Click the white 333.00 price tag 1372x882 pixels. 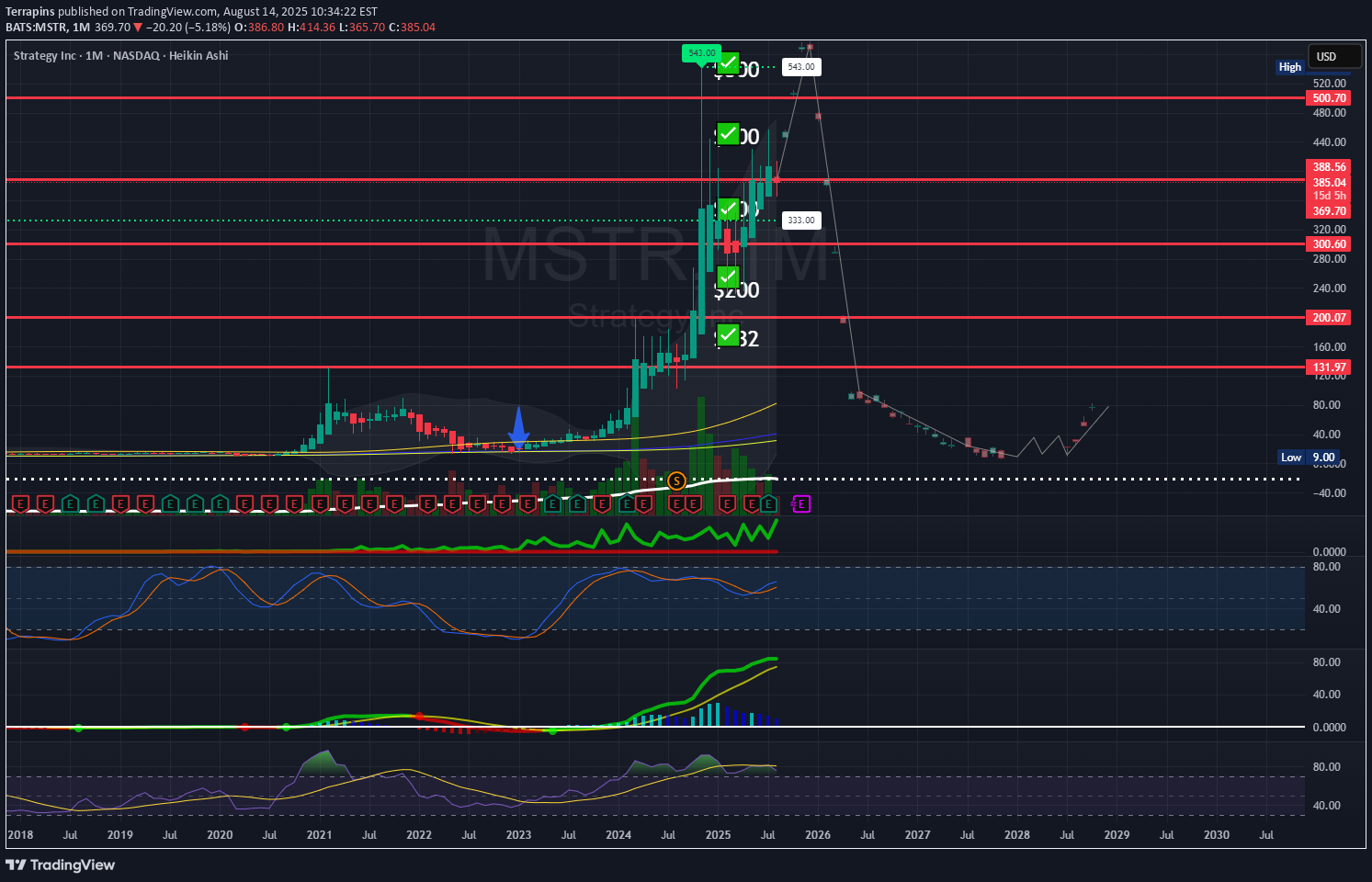[x=800, y=220]
